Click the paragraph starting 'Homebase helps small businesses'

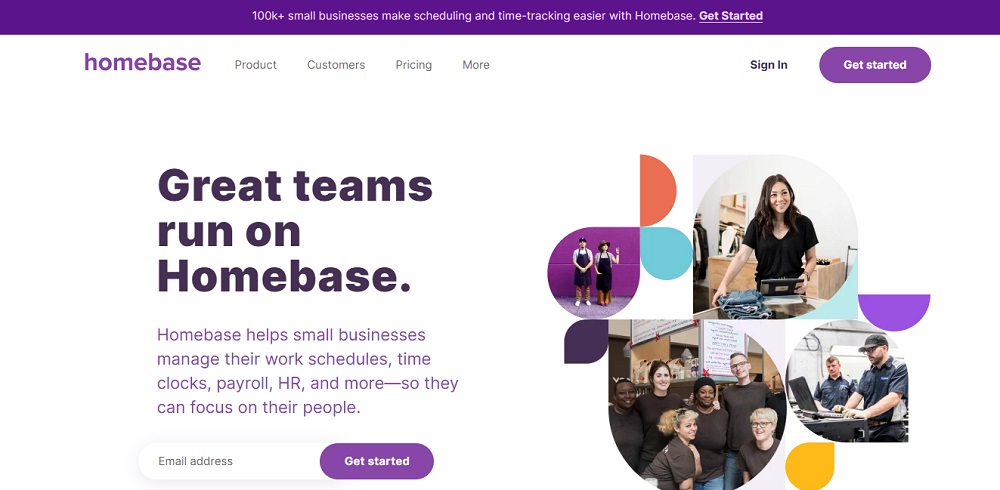[307, 371]
